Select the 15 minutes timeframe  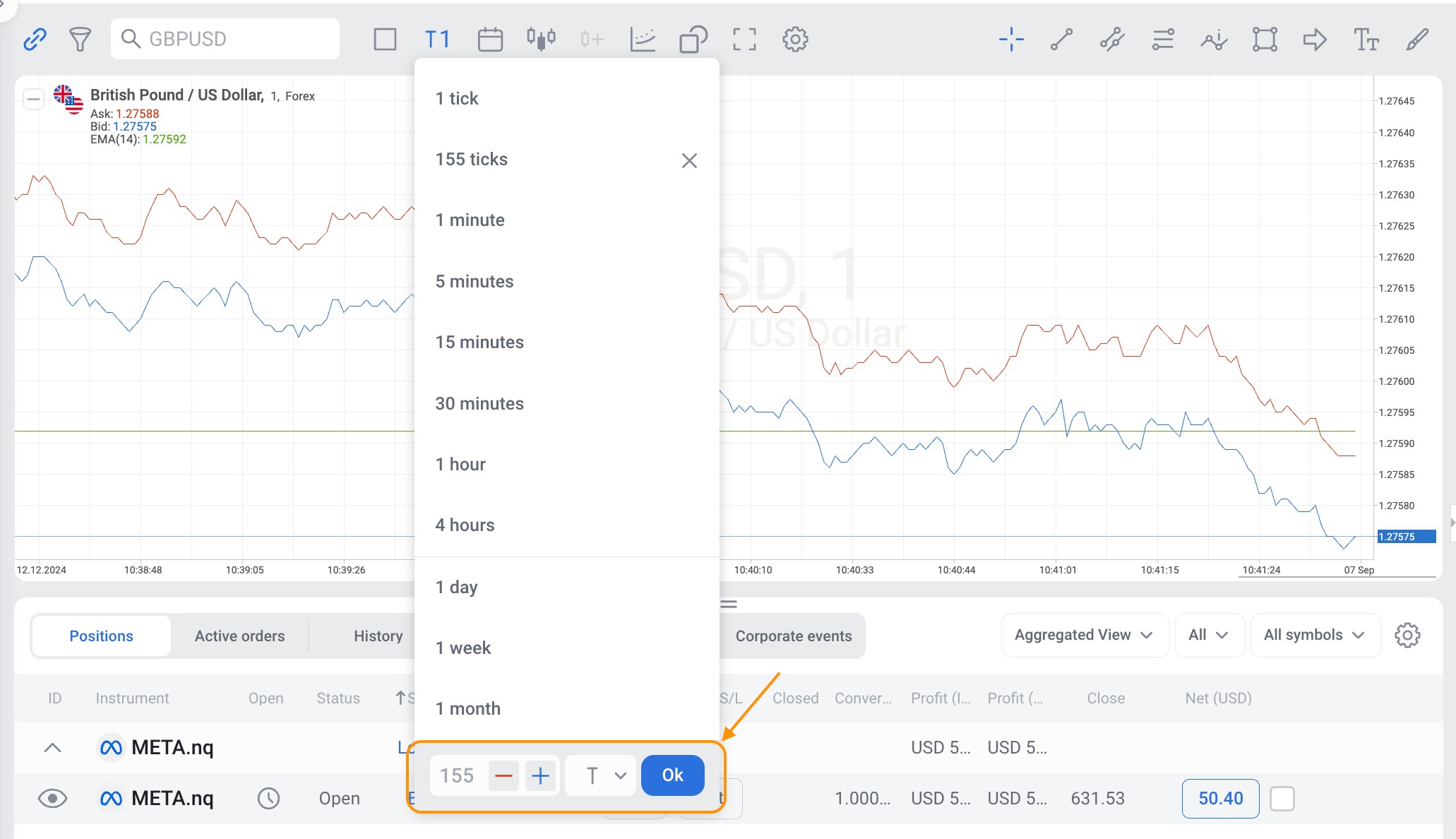click(x=479, y=343)
